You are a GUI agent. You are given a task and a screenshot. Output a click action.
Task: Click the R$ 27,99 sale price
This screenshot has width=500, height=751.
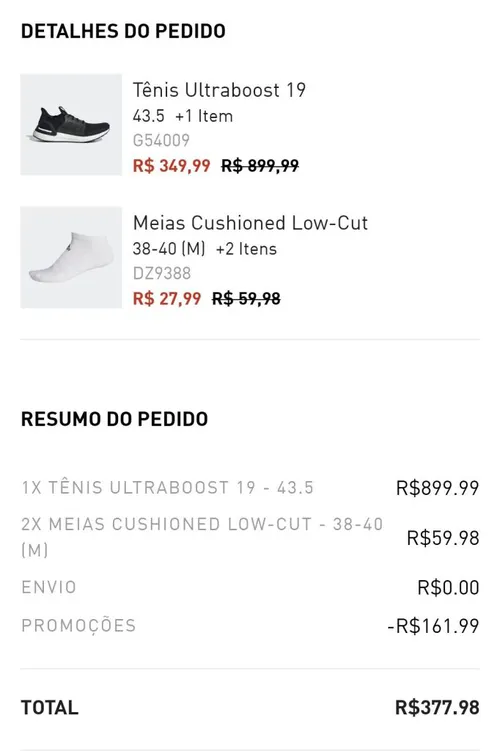[x=167, y=299]
